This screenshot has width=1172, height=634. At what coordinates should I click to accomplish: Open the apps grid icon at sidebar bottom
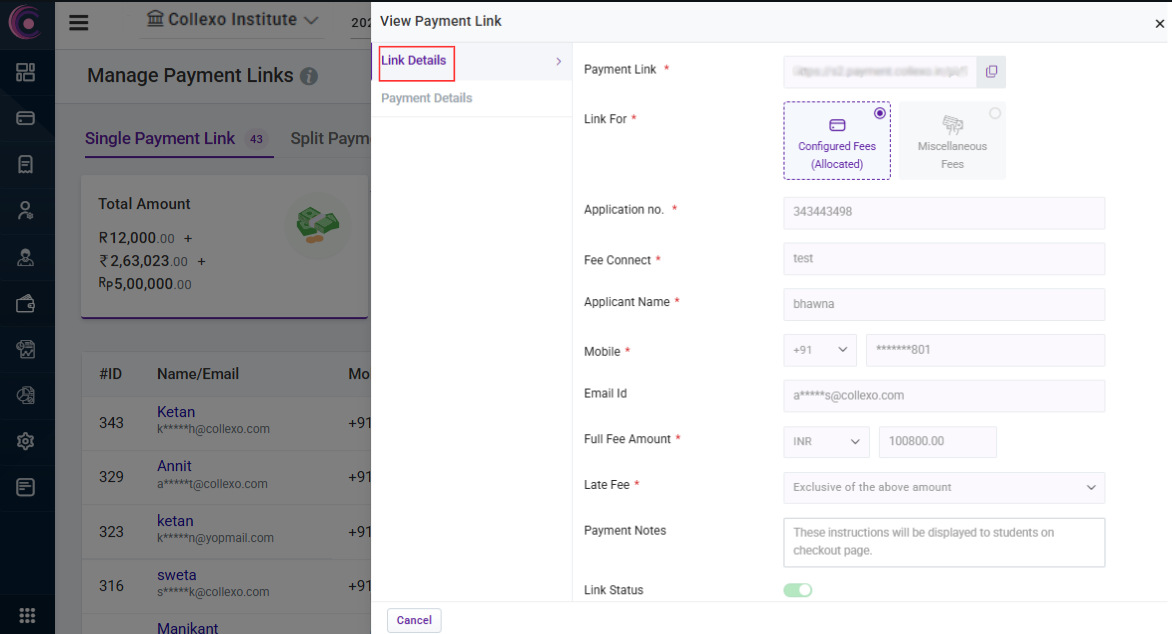point(27,615)
